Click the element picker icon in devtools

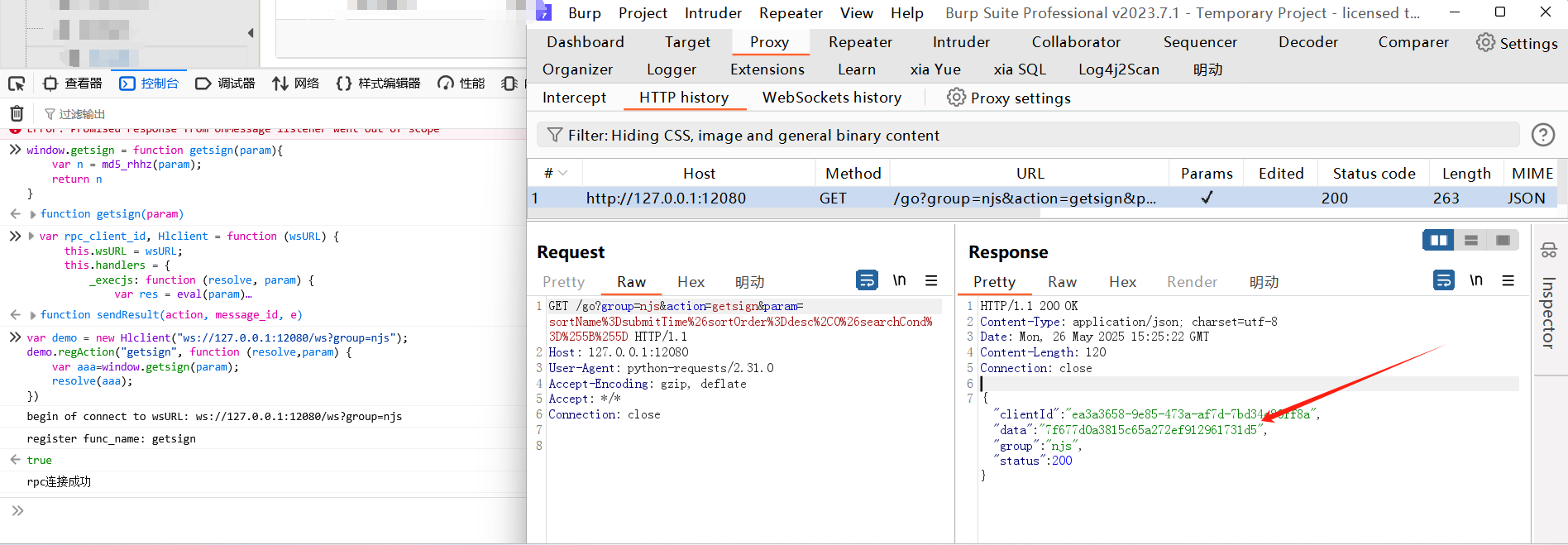coord(17,84)
